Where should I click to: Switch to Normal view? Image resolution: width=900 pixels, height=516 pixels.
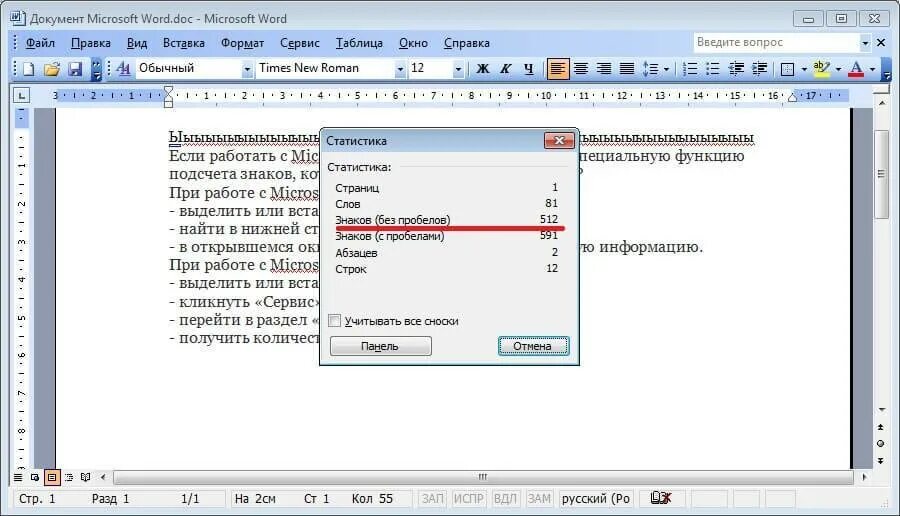click(x=18, y=477)
